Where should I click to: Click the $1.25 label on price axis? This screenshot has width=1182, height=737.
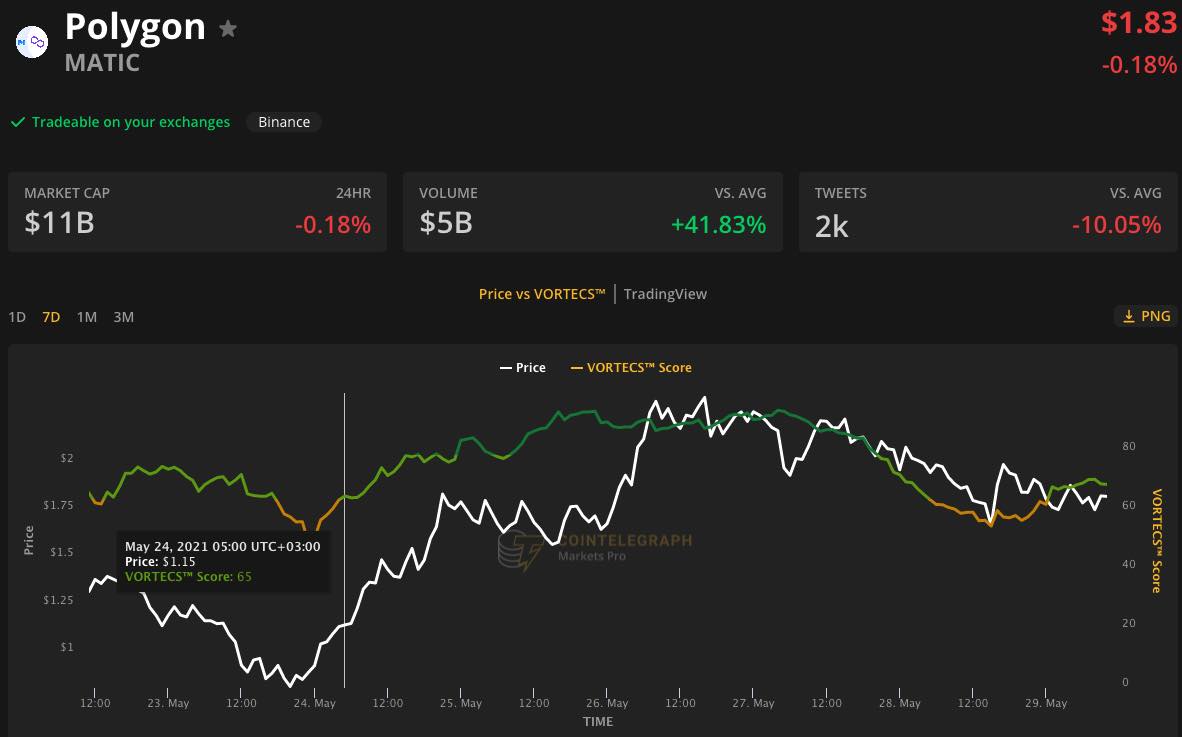(58, 600)
